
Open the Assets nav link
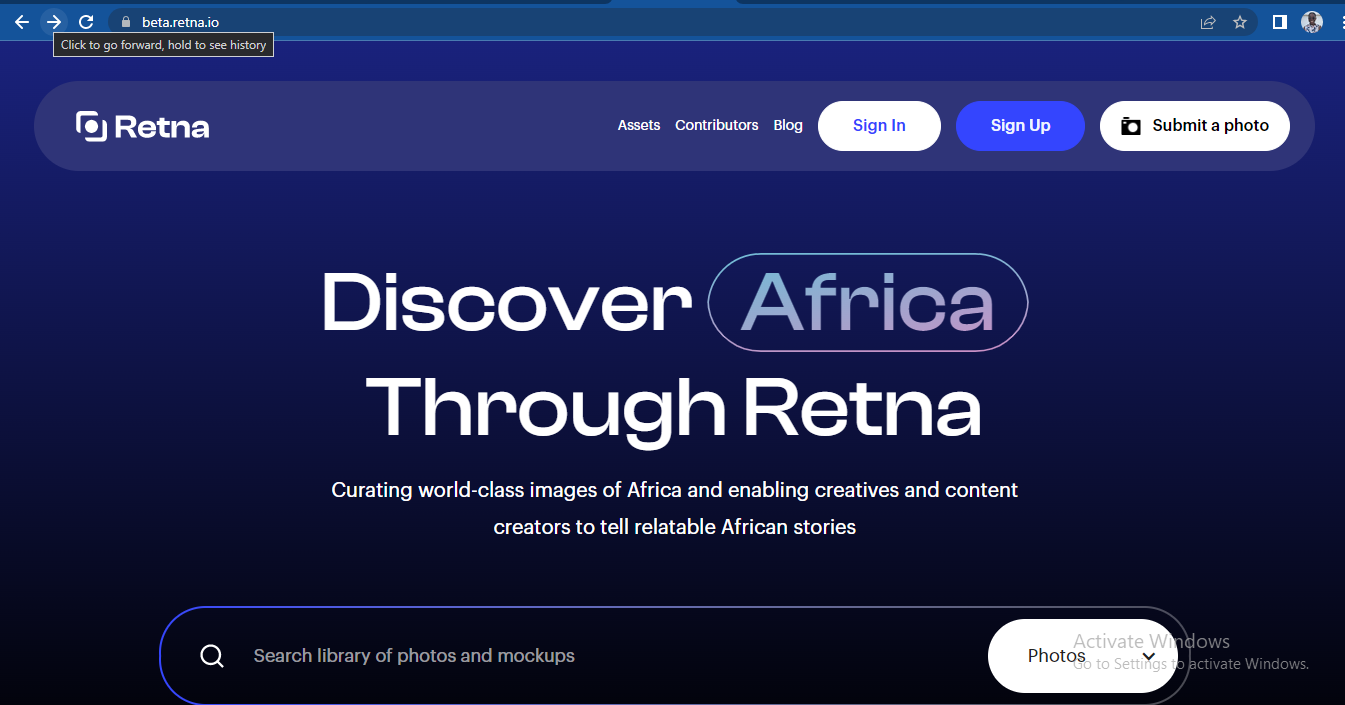[639, 125]
